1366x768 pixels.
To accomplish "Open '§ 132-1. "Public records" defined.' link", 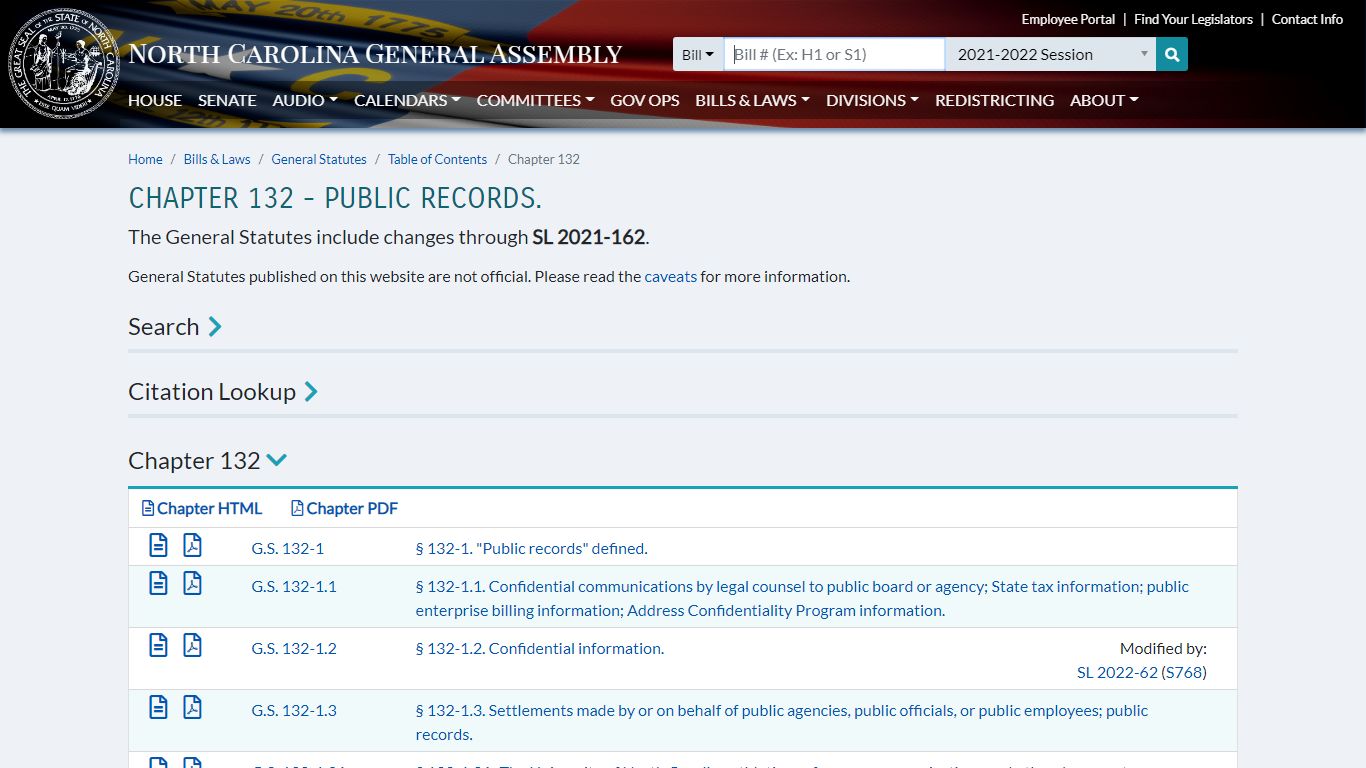I will coord(531,548).
